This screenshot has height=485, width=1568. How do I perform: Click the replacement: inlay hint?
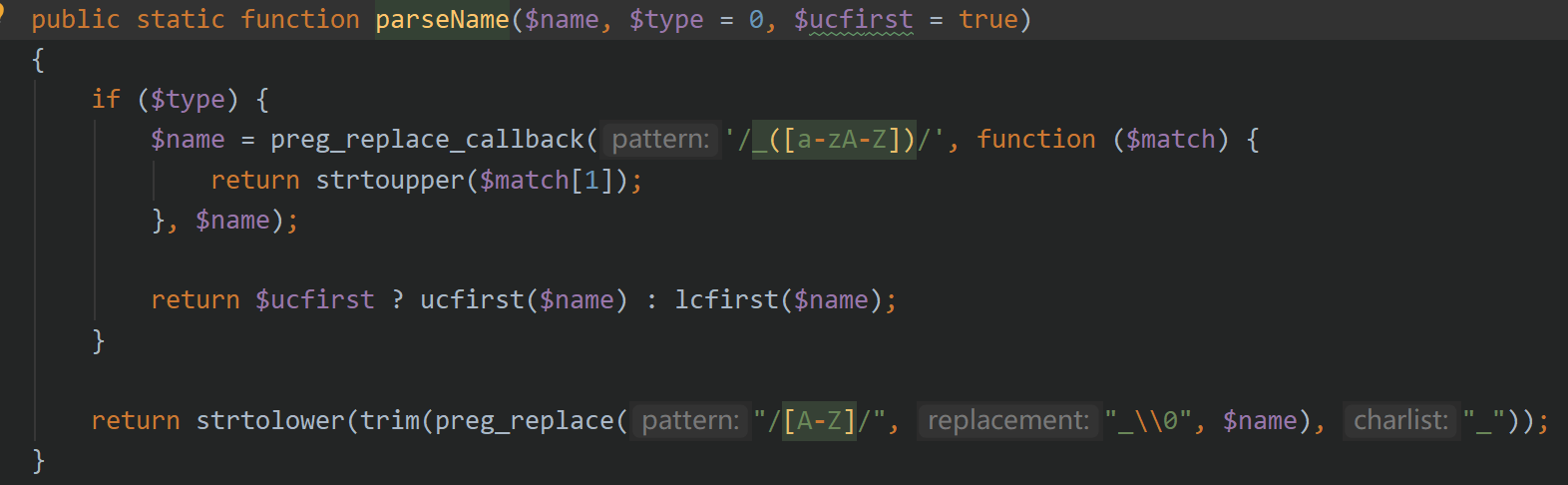tap(1008, 421)
